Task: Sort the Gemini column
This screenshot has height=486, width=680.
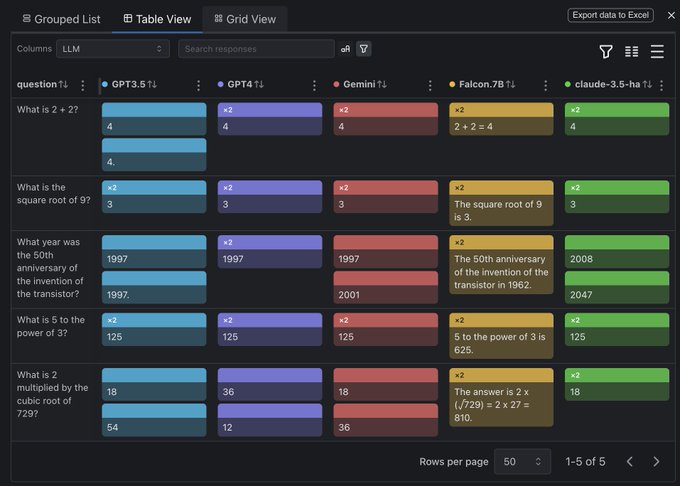Action: 382,84
